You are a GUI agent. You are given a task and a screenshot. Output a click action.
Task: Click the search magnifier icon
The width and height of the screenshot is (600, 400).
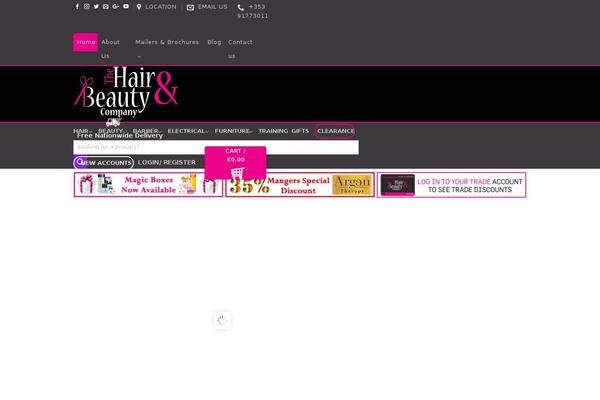80,162
